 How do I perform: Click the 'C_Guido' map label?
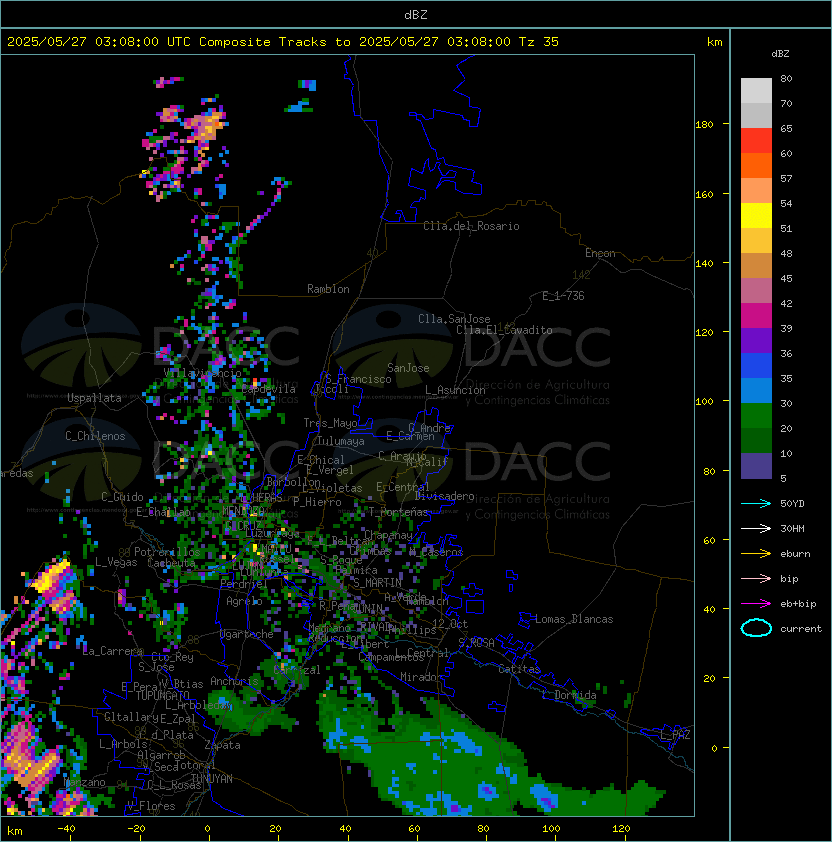pyautogui.click(x=122, y=497)
